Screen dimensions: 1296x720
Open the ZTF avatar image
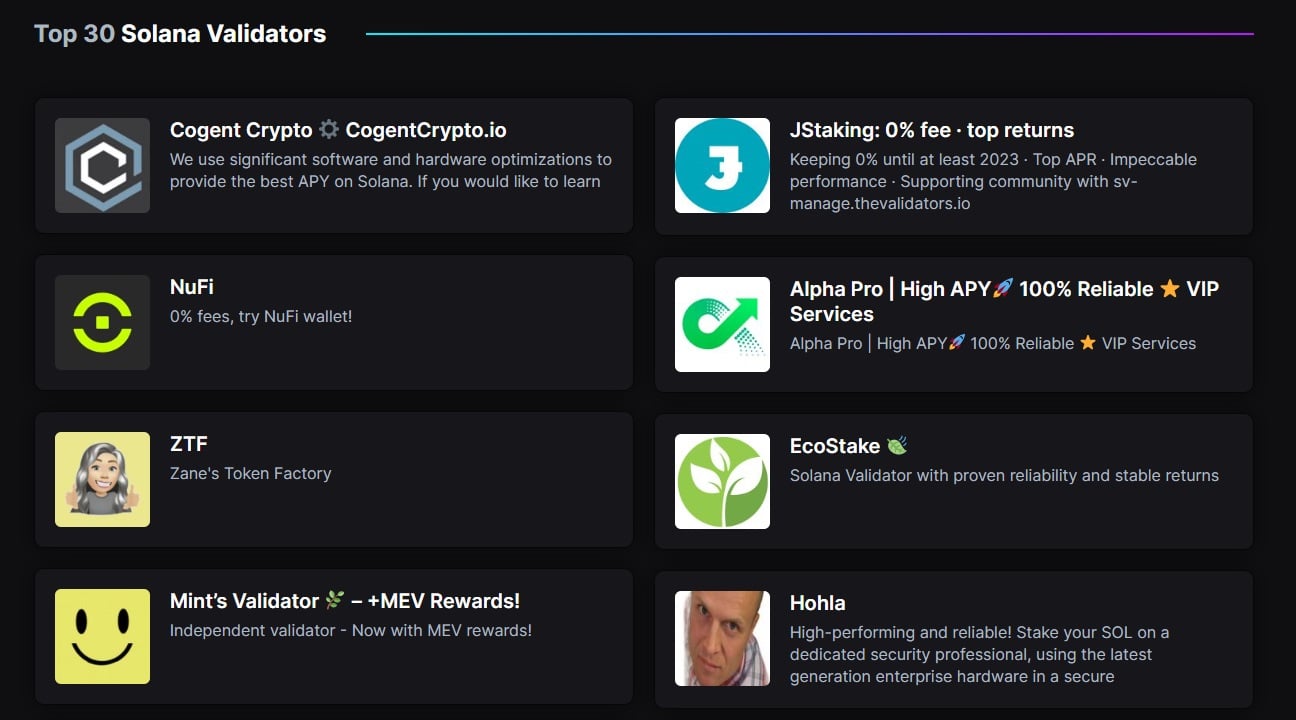click(102, 480)
